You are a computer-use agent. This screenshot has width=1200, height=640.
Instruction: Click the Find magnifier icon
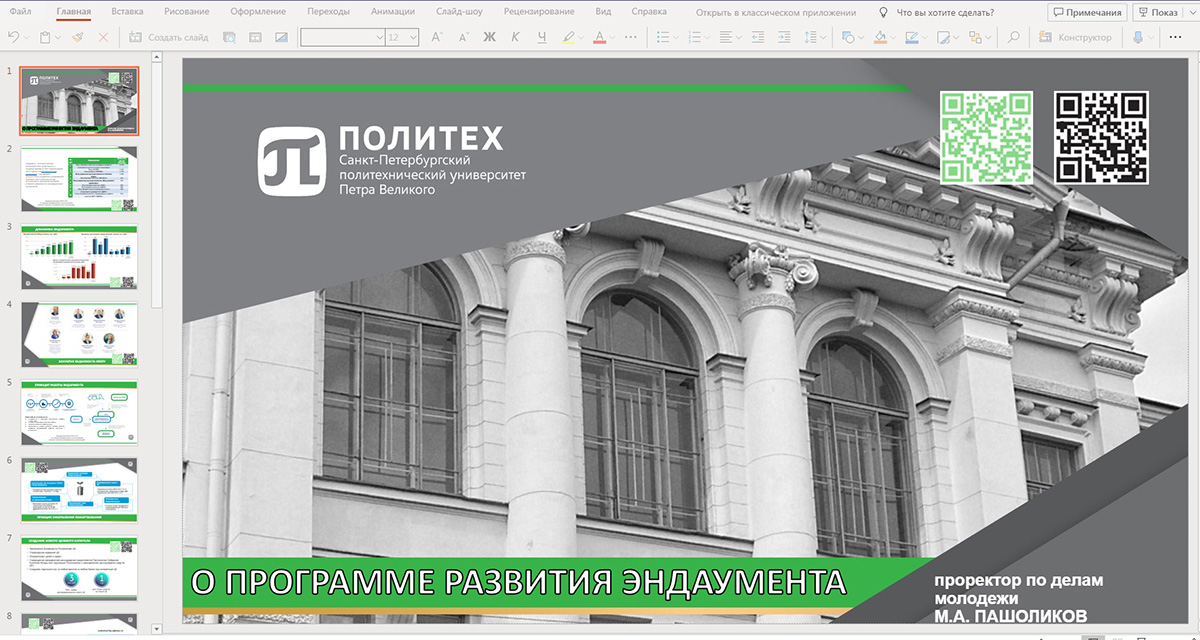[x=1013, y=37]
